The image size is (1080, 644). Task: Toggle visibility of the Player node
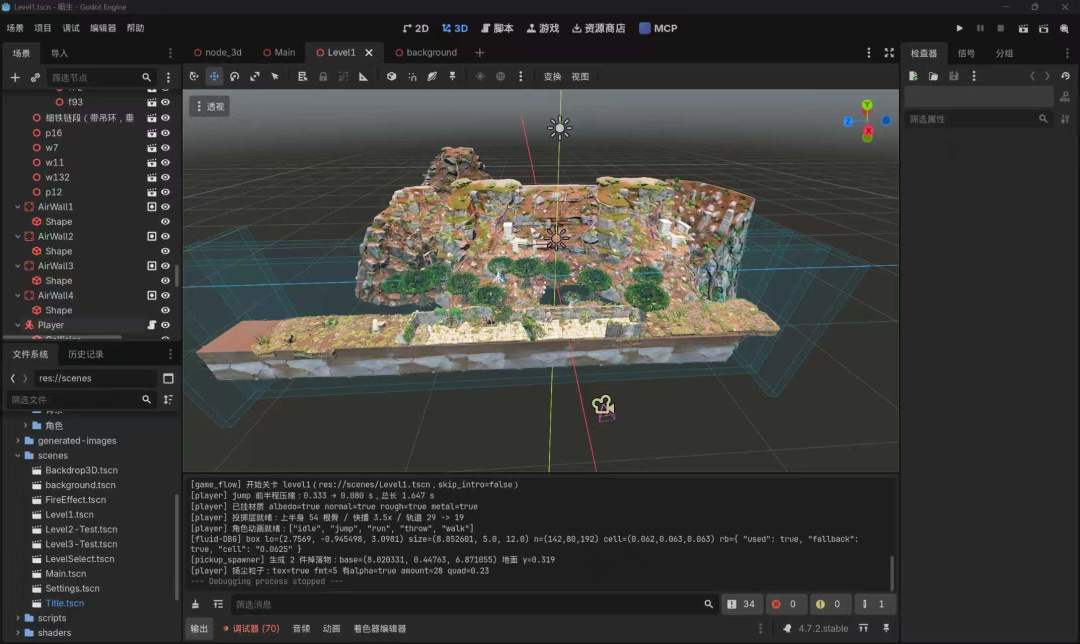tap(165, 325)
